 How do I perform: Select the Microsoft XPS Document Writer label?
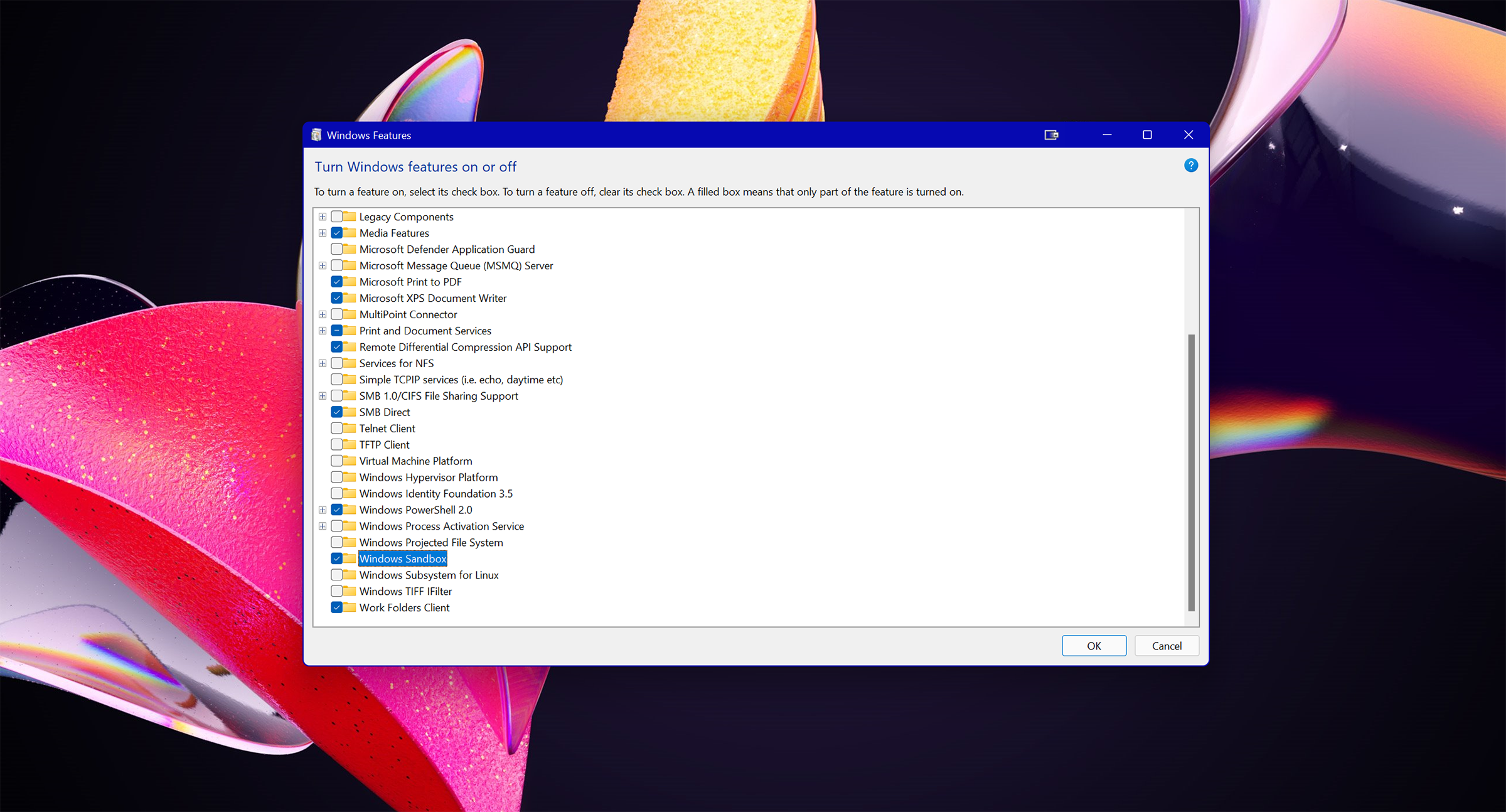(x=433, y=298)
